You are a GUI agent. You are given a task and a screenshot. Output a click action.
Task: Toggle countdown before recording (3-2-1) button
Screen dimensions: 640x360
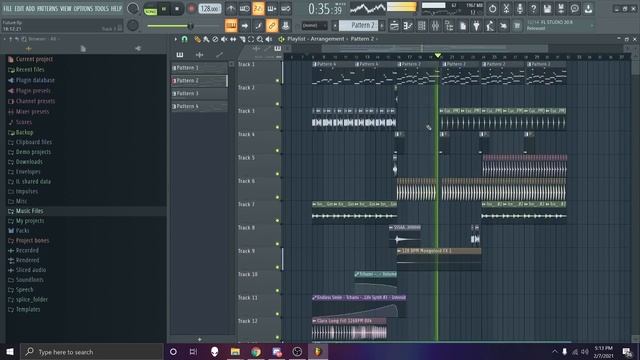click(x=258, y=9)
